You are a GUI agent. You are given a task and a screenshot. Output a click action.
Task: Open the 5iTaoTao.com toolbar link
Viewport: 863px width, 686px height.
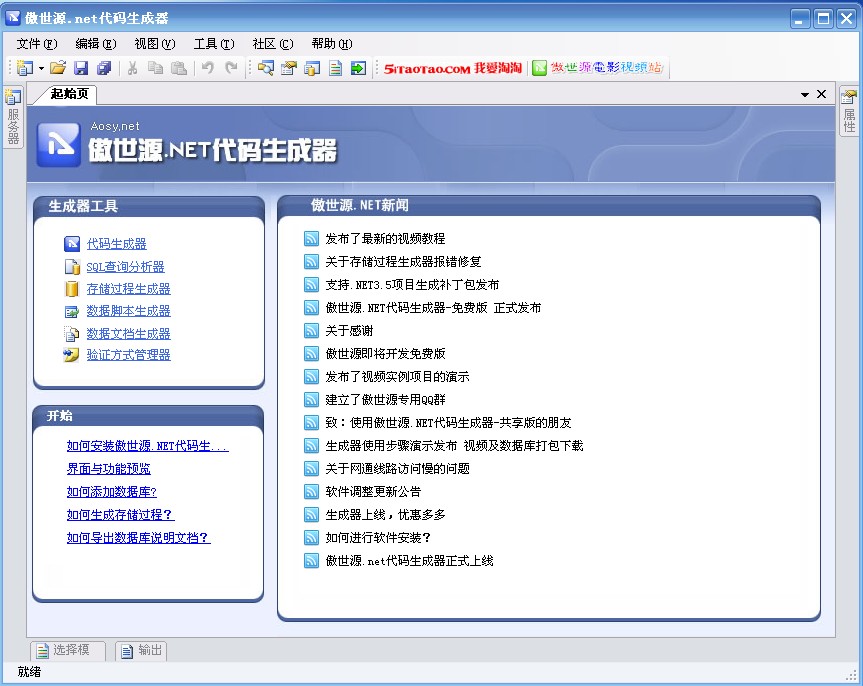pos(453,68)
